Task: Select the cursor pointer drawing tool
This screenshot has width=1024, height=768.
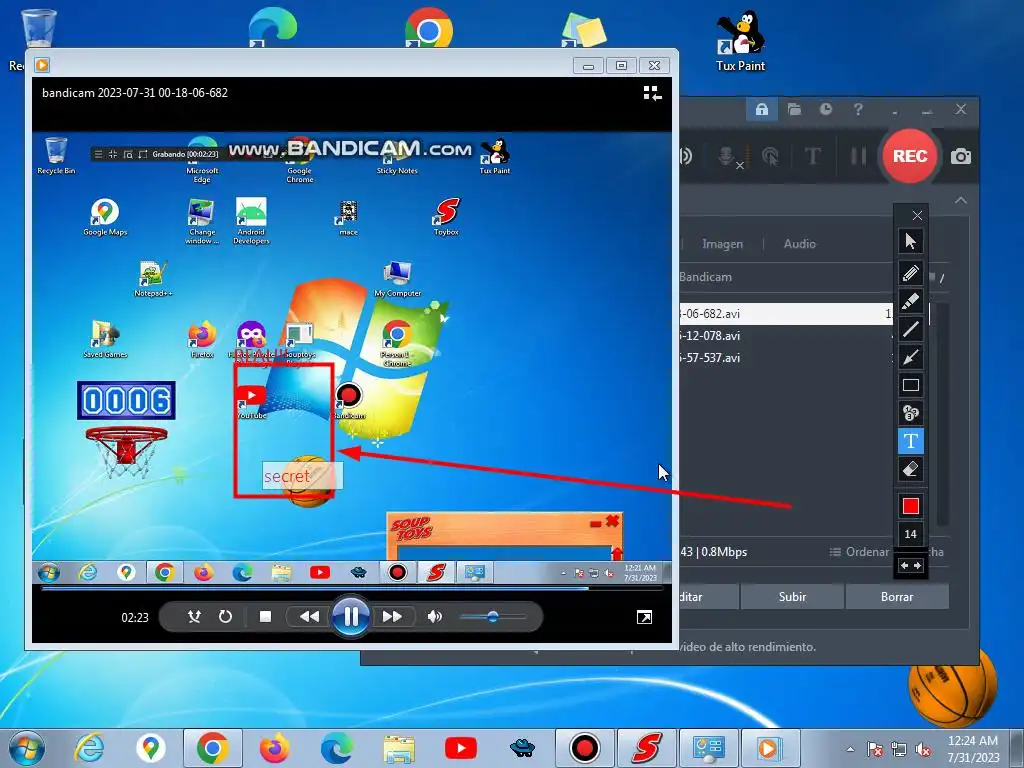Action: pos(910,242)
